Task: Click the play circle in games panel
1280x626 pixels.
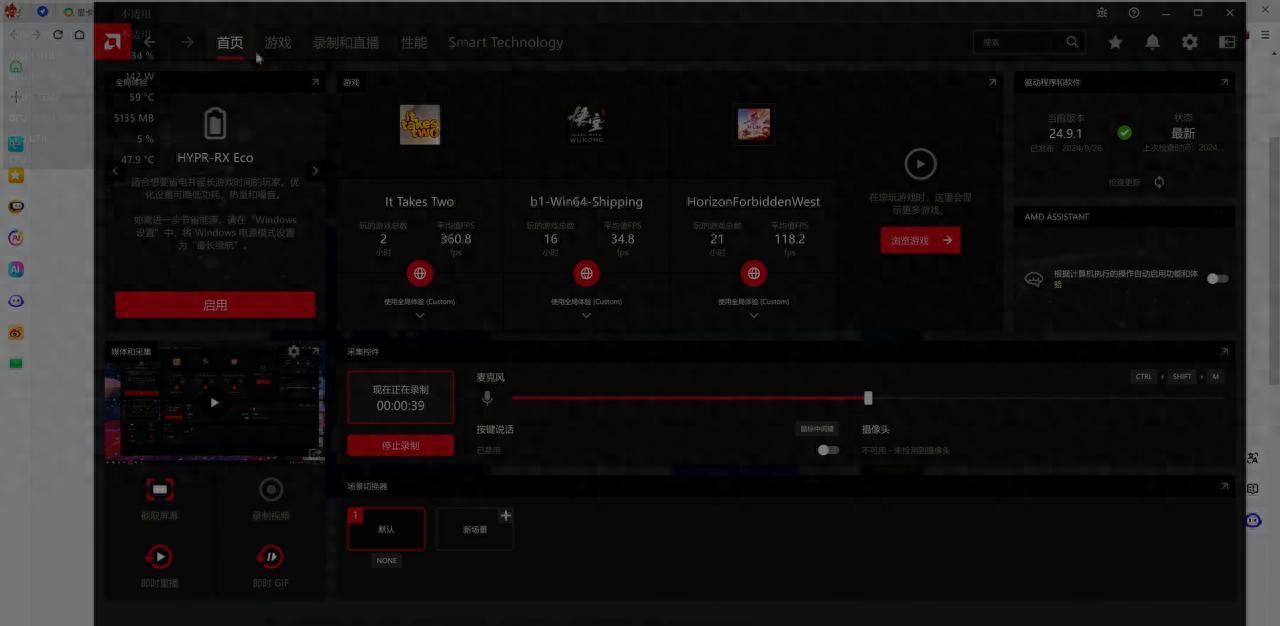Action: click(x=920, y=163)
